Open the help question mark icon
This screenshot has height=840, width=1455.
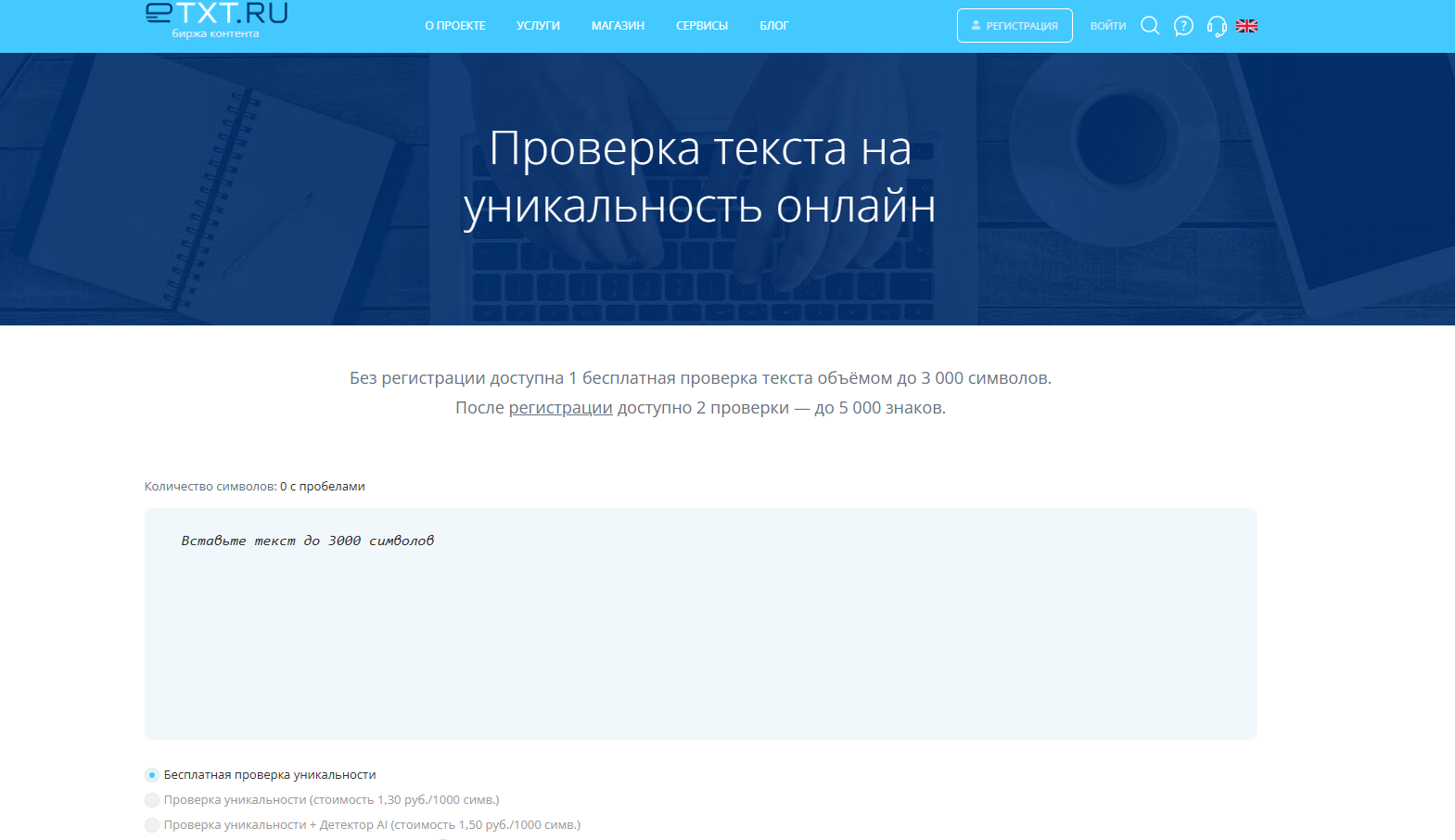pyautogui.click(x=1183, y=26)
